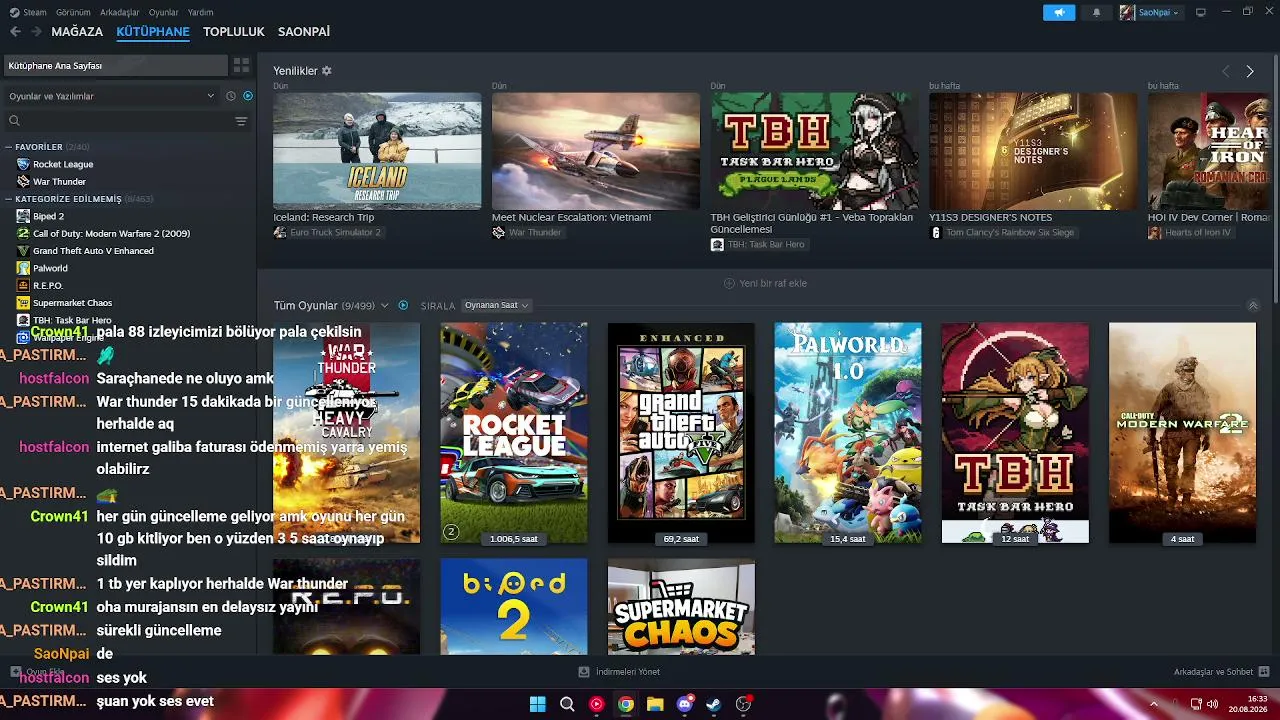Click the recent activity clock filter icon
Screen dimensions: 1280x720
(231, 96)
